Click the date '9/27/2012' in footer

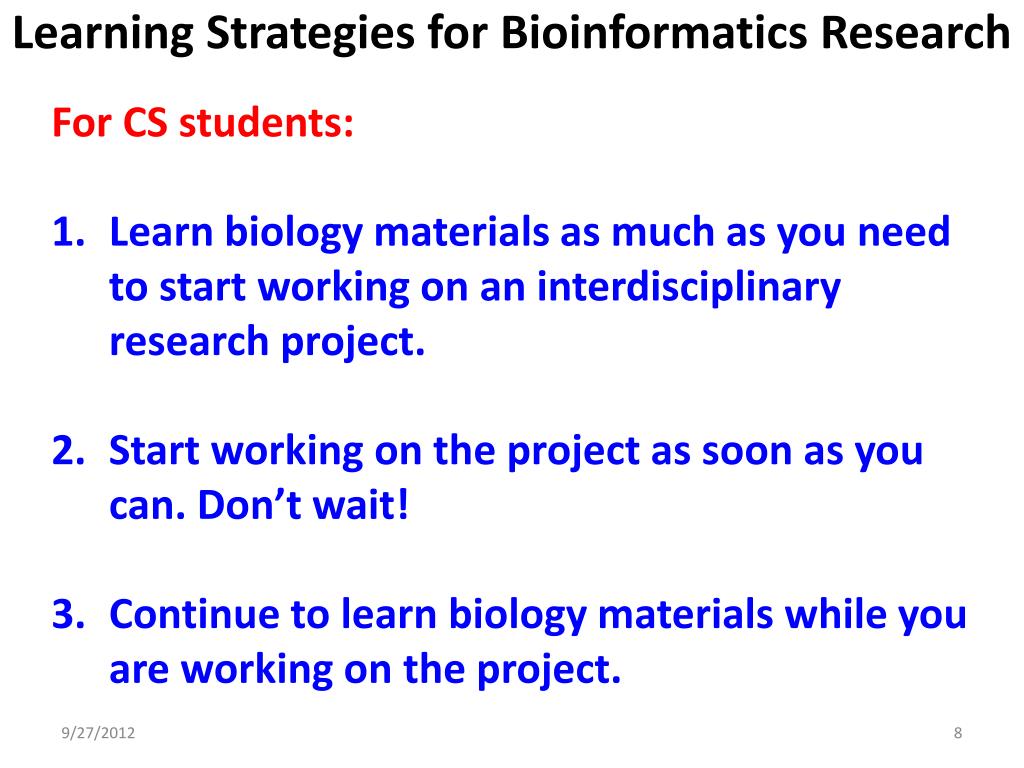point(98,733)
